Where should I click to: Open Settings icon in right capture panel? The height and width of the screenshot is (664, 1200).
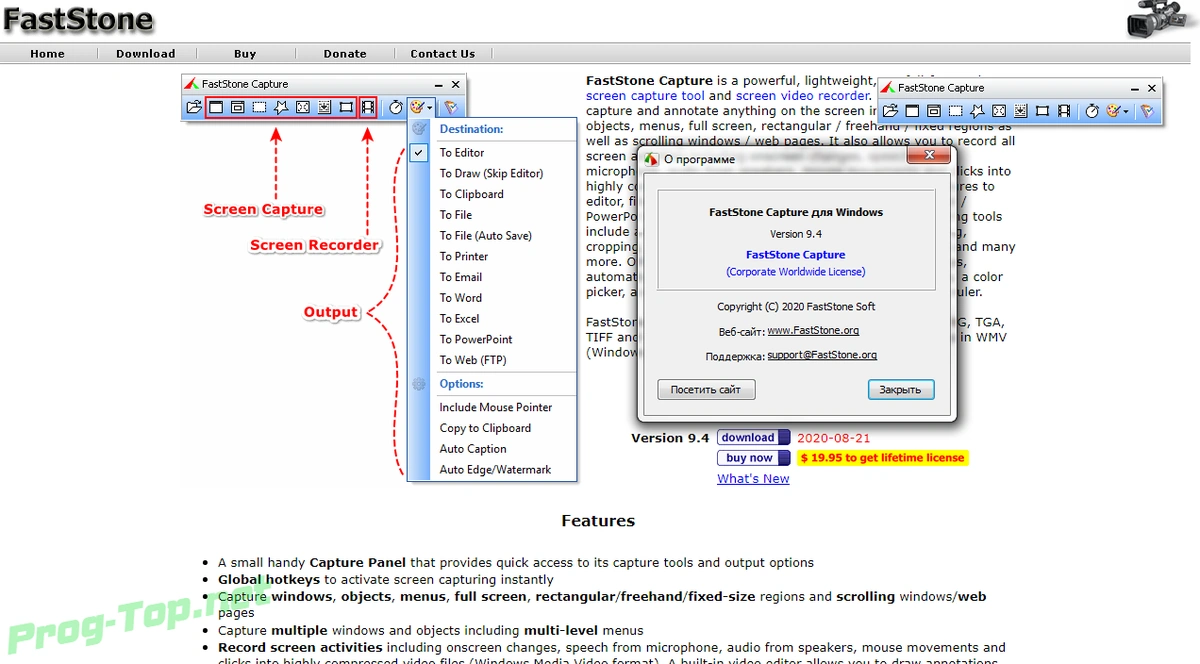1148,111
